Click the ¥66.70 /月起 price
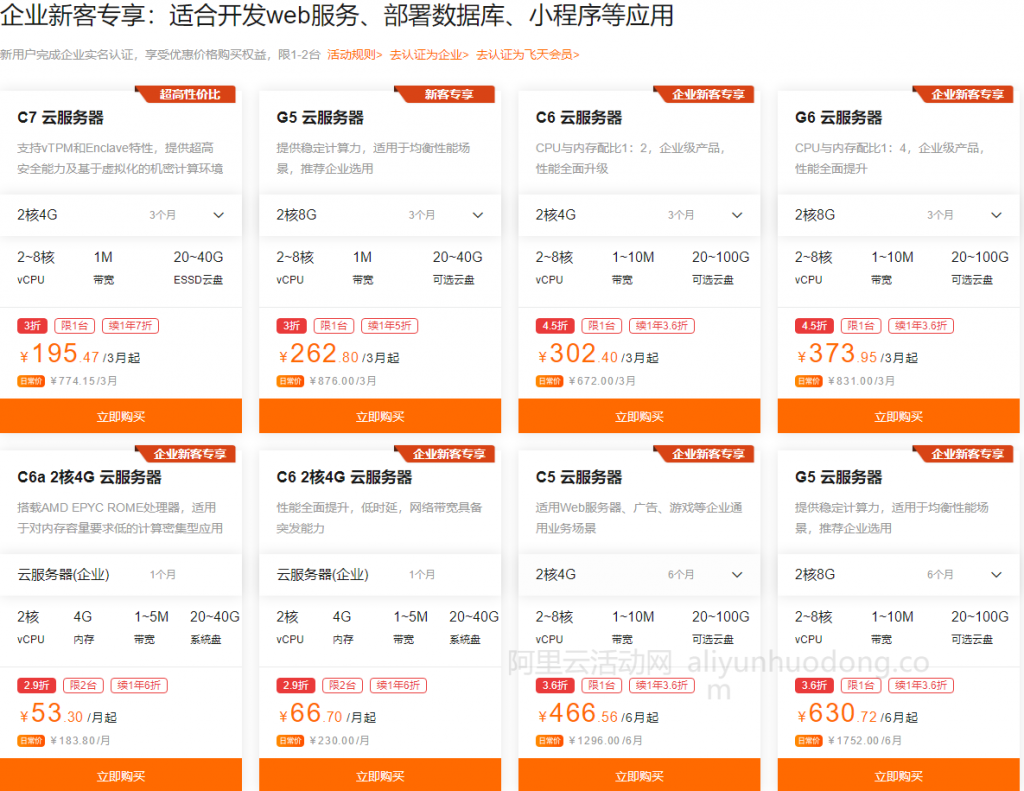 [x=327, y=713]
